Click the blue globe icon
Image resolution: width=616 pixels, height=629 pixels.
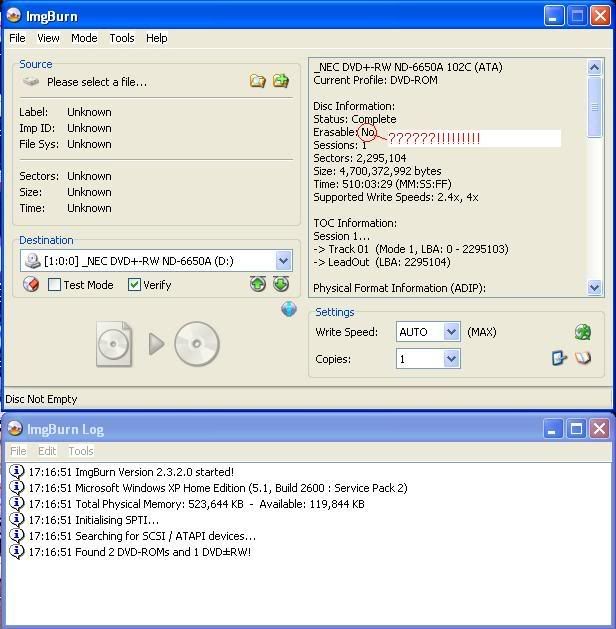click(289, 309)
